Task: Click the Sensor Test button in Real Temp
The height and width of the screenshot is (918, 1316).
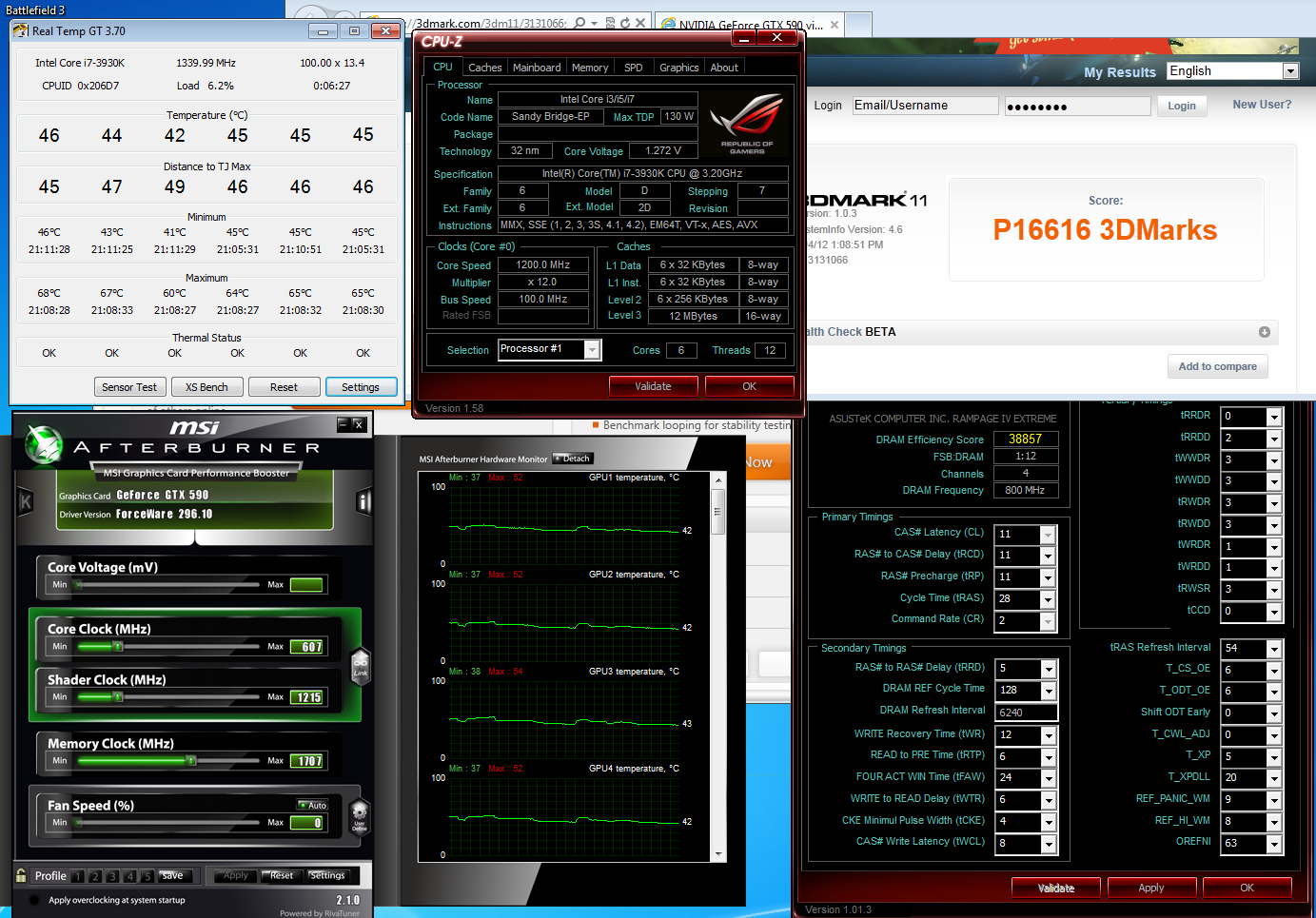Action: tap(129, 387)
